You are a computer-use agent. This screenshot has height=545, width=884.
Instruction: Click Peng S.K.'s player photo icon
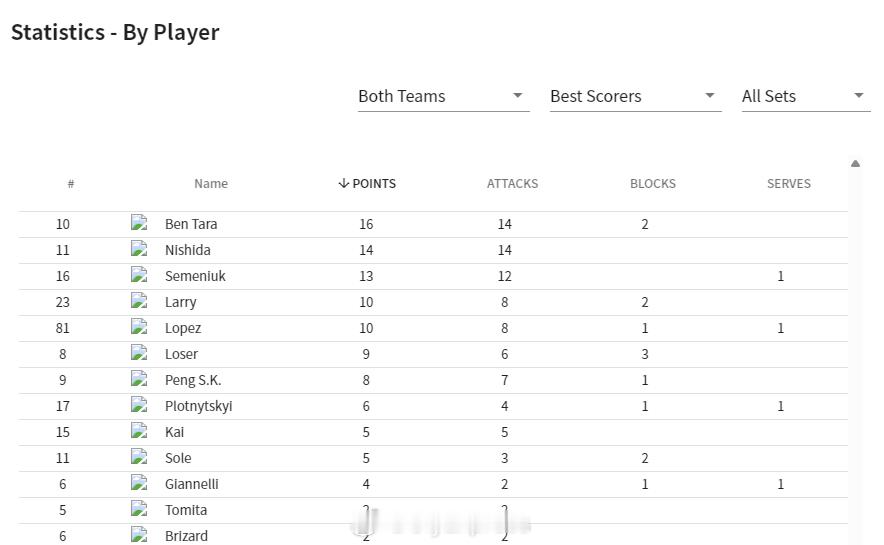(x=139, y=379)
